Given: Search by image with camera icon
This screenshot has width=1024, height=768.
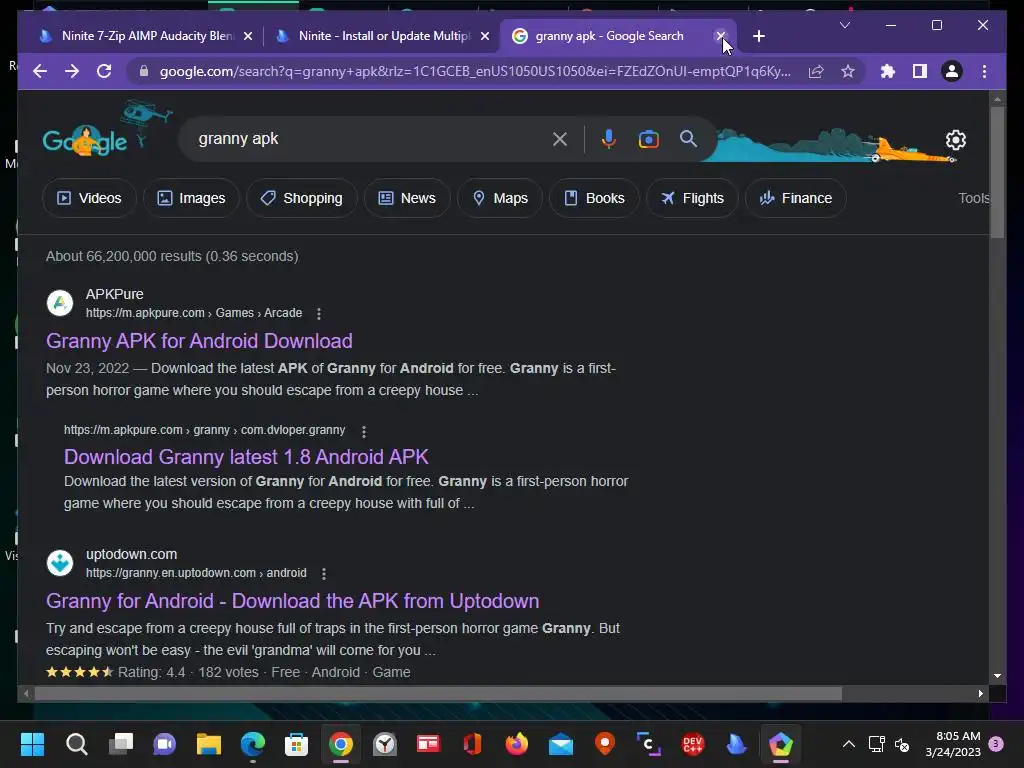Looking at the screenshot, I should [648, 138].
